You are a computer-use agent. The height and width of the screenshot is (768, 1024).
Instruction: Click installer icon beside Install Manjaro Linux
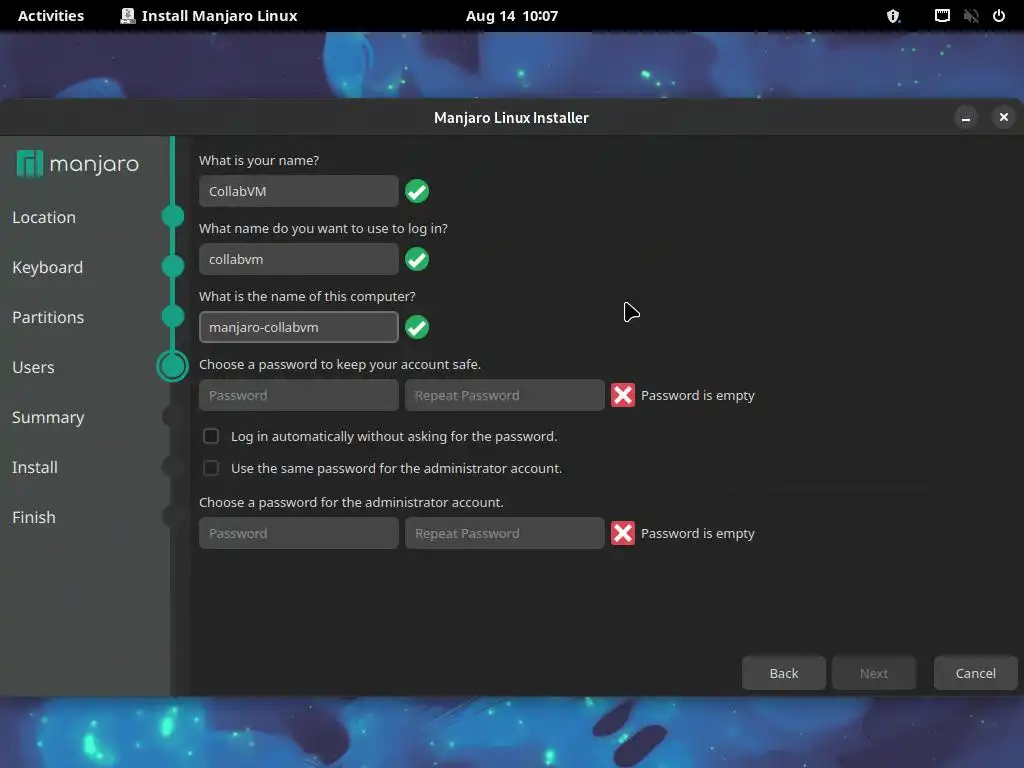click(127, 16)
